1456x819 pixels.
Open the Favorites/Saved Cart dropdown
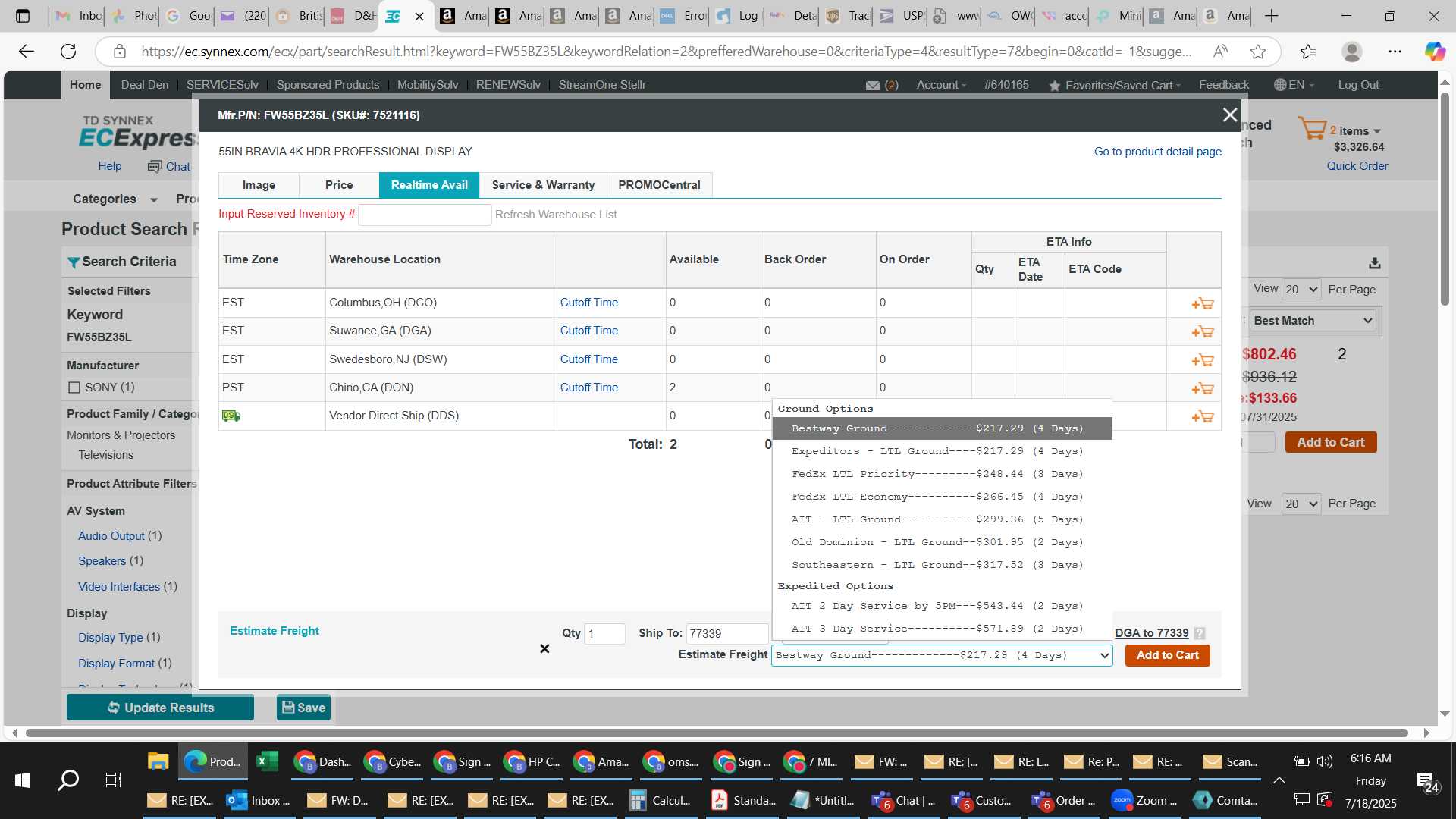coord(1115,85)
